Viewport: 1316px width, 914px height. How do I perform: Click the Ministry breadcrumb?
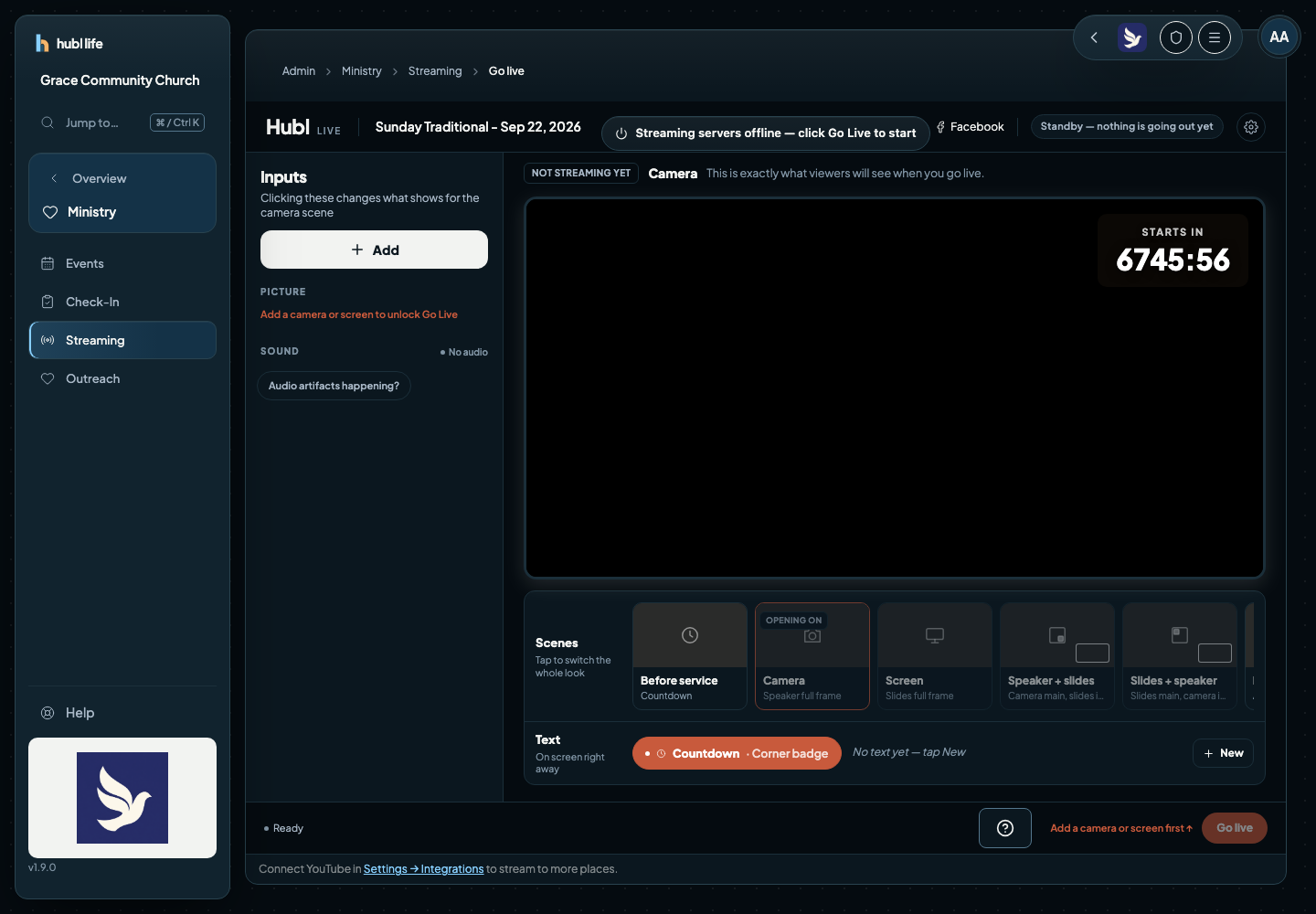pyautogui.click(x=362, y=71)
